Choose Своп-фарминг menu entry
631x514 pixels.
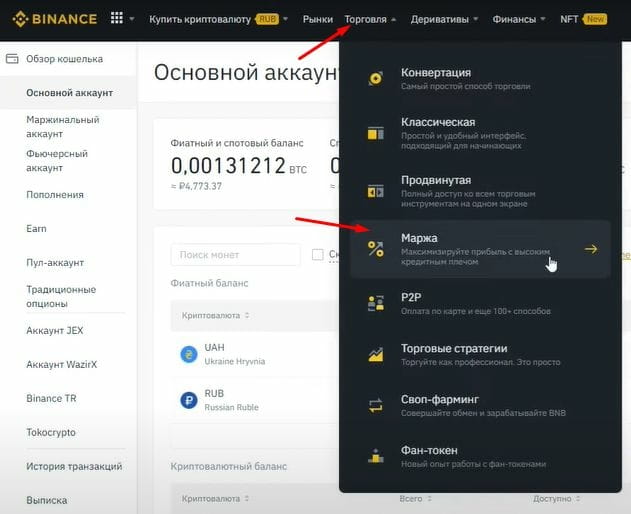[480, 405]
